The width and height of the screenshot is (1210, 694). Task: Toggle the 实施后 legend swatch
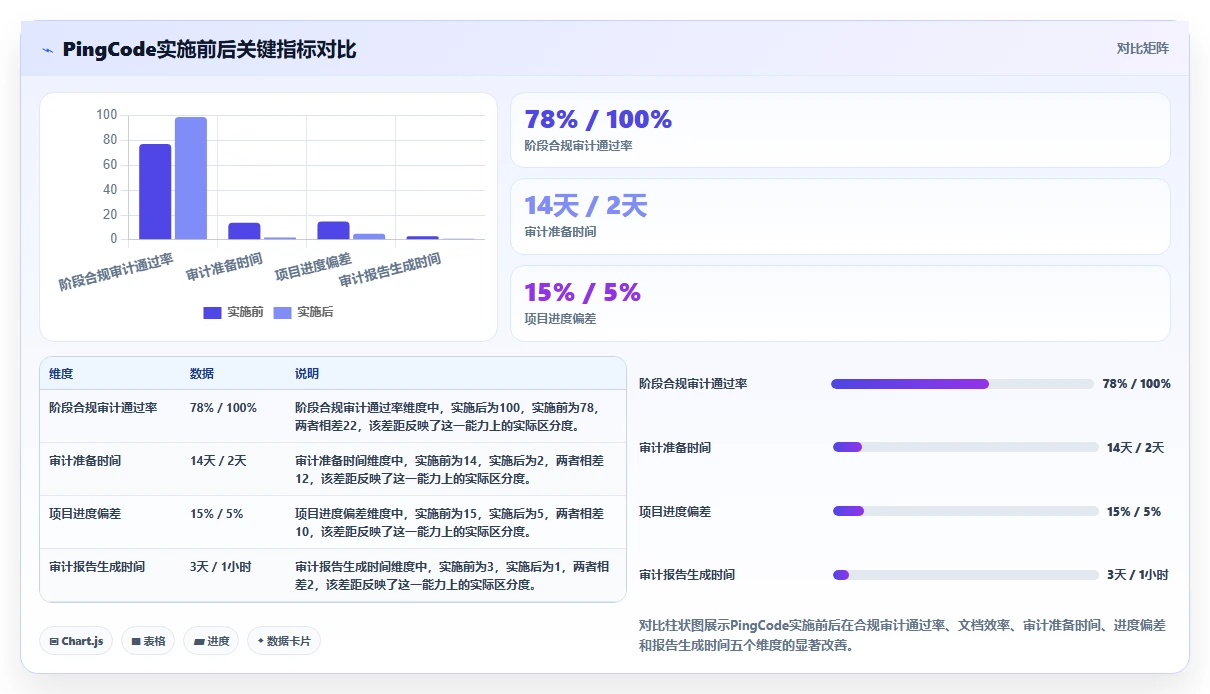(x=282, y=312)
